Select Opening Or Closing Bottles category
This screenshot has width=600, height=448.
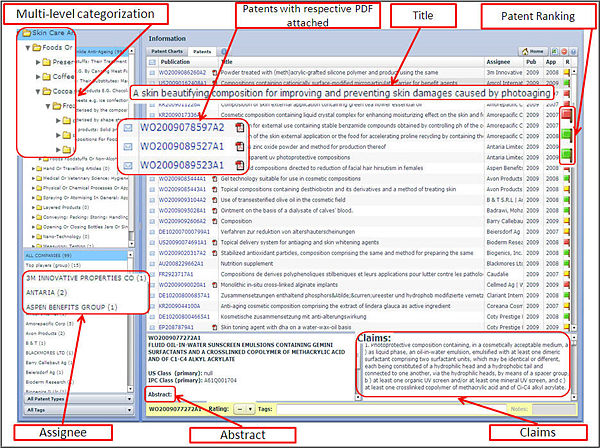[x=85, y=227]
